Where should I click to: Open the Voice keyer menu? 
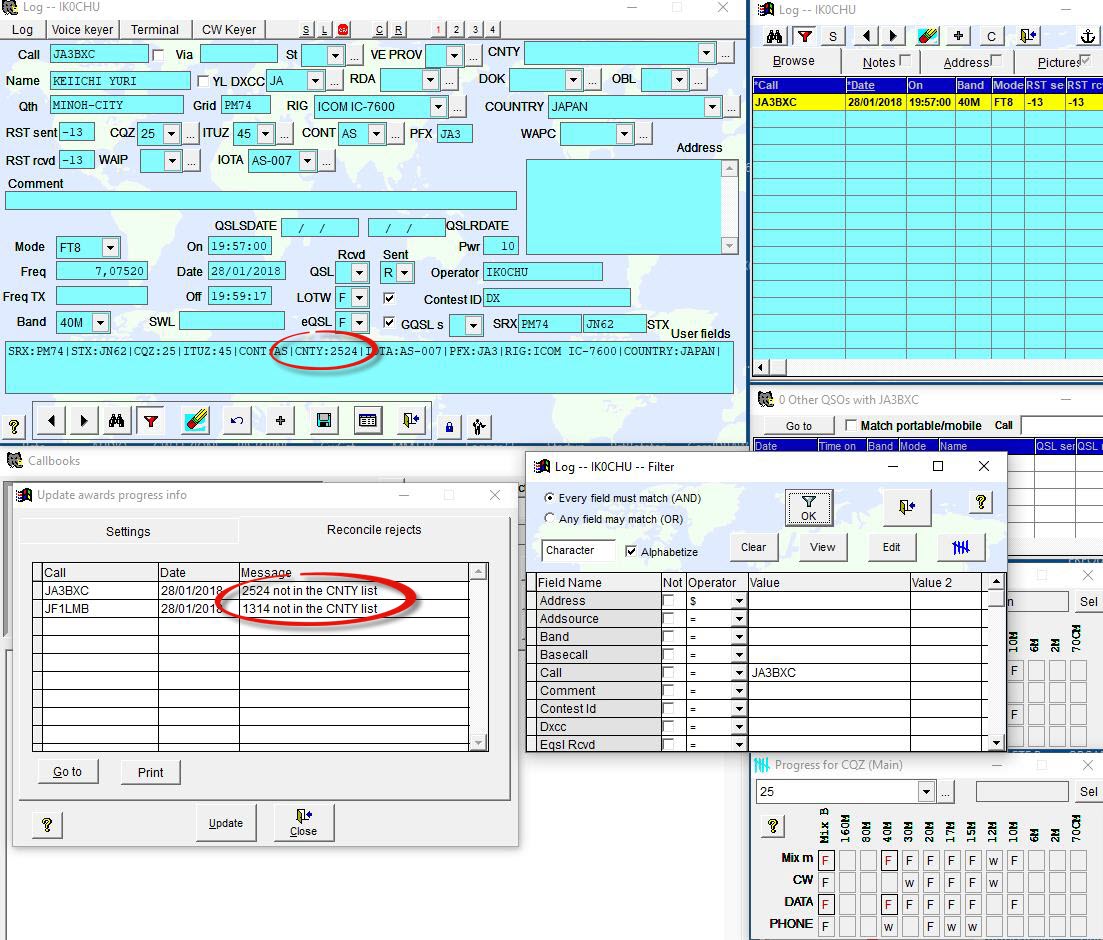pos(82,30)
